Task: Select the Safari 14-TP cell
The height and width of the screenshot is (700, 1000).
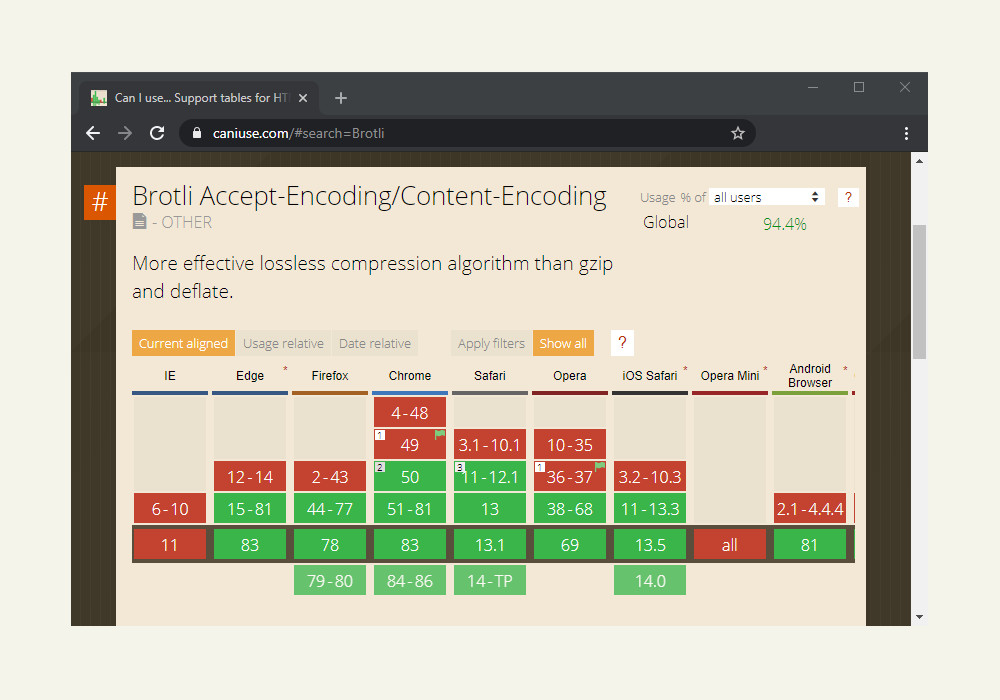Action: (x=490, y=580)
